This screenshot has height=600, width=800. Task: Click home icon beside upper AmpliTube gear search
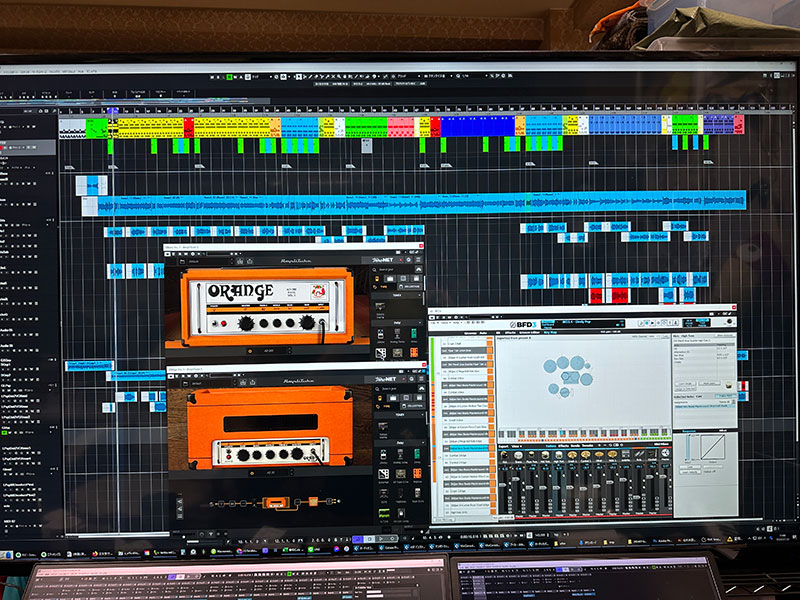(418, 269)
